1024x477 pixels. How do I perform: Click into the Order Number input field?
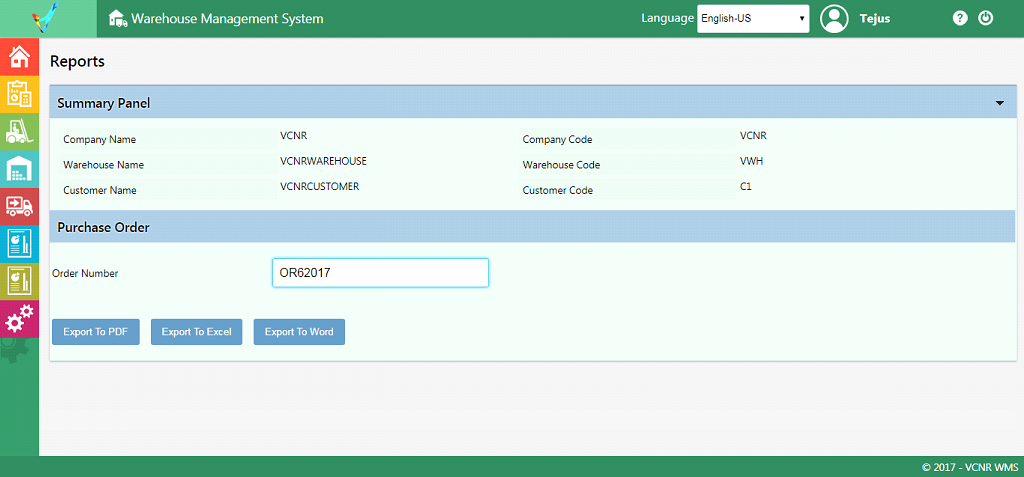tap(380, 272)
